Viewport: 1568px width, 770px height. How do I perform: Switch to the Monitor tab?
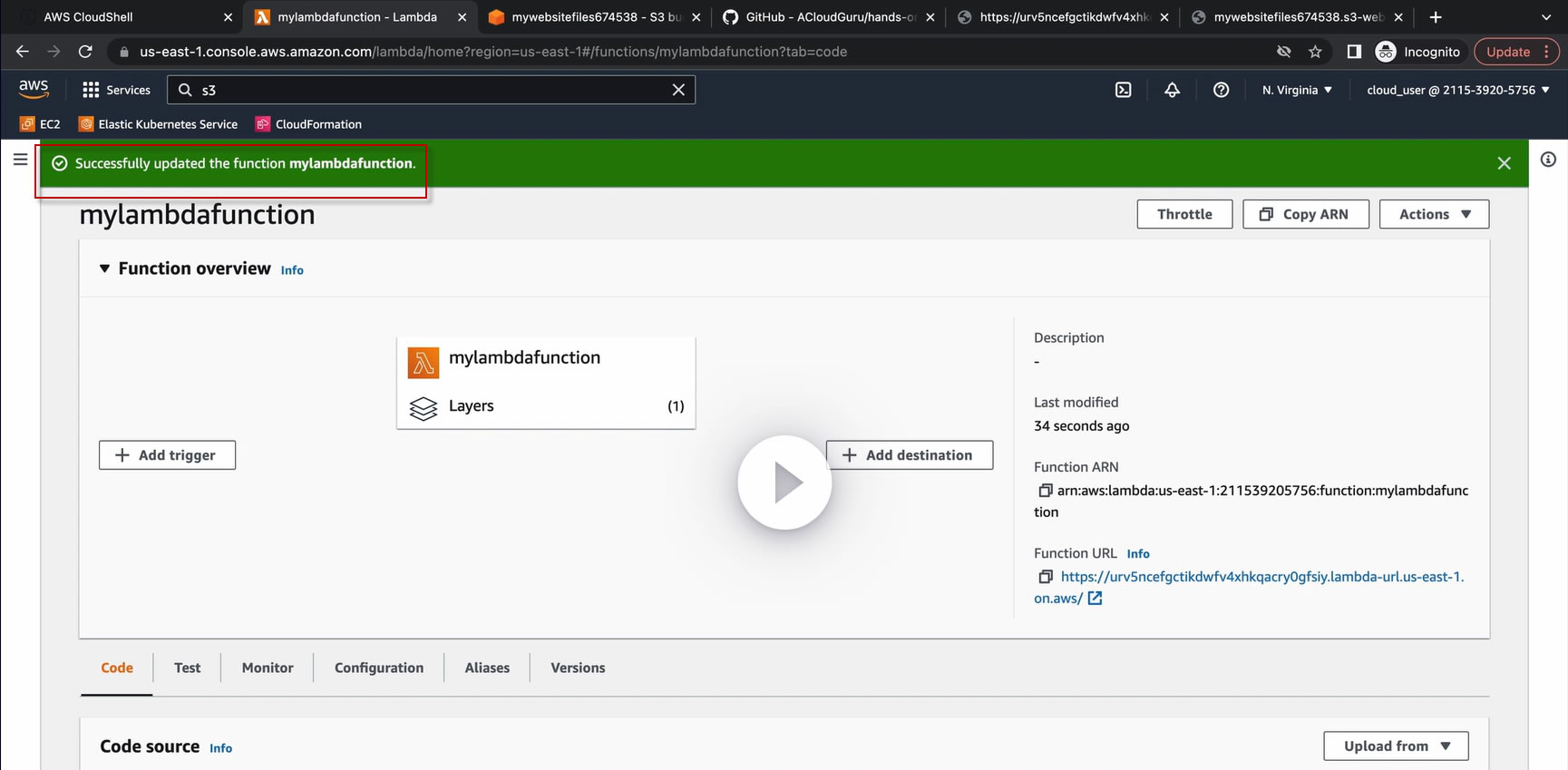coord(268,668)
